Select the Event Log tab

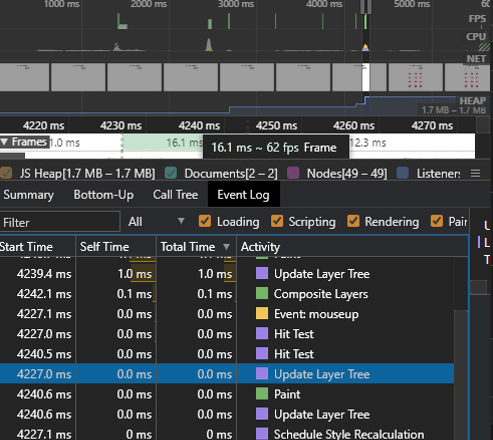(243, 195)
